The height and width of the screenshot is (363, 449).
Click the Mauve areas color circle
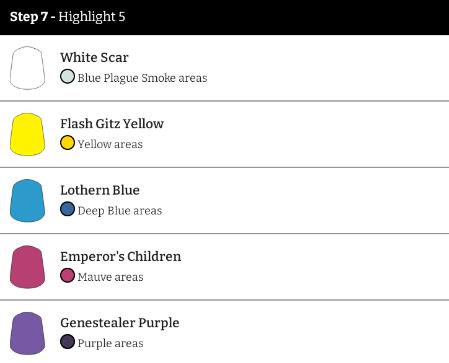pos(67,275)
